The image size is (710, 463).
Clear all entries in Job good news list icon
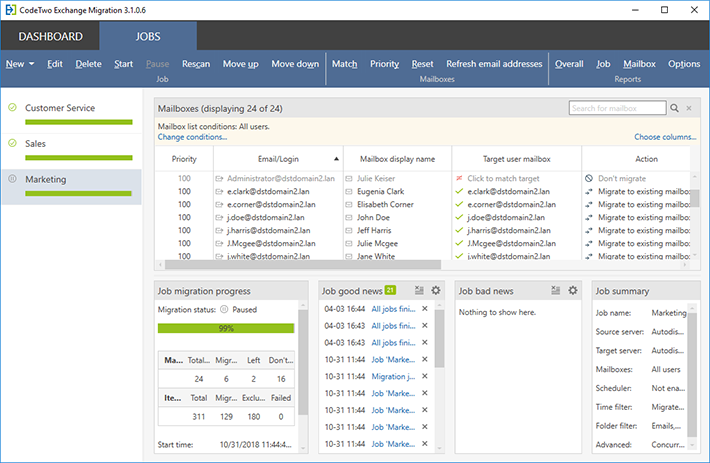[419, 291]
